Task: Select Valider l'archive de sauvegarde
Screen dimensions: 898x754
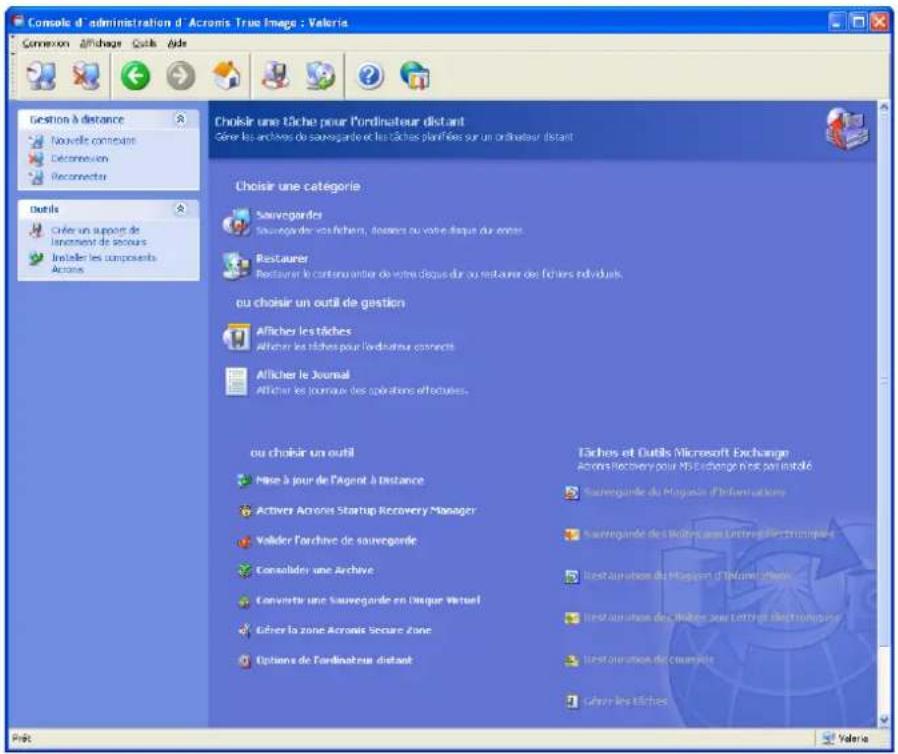Action: [336, 540]
